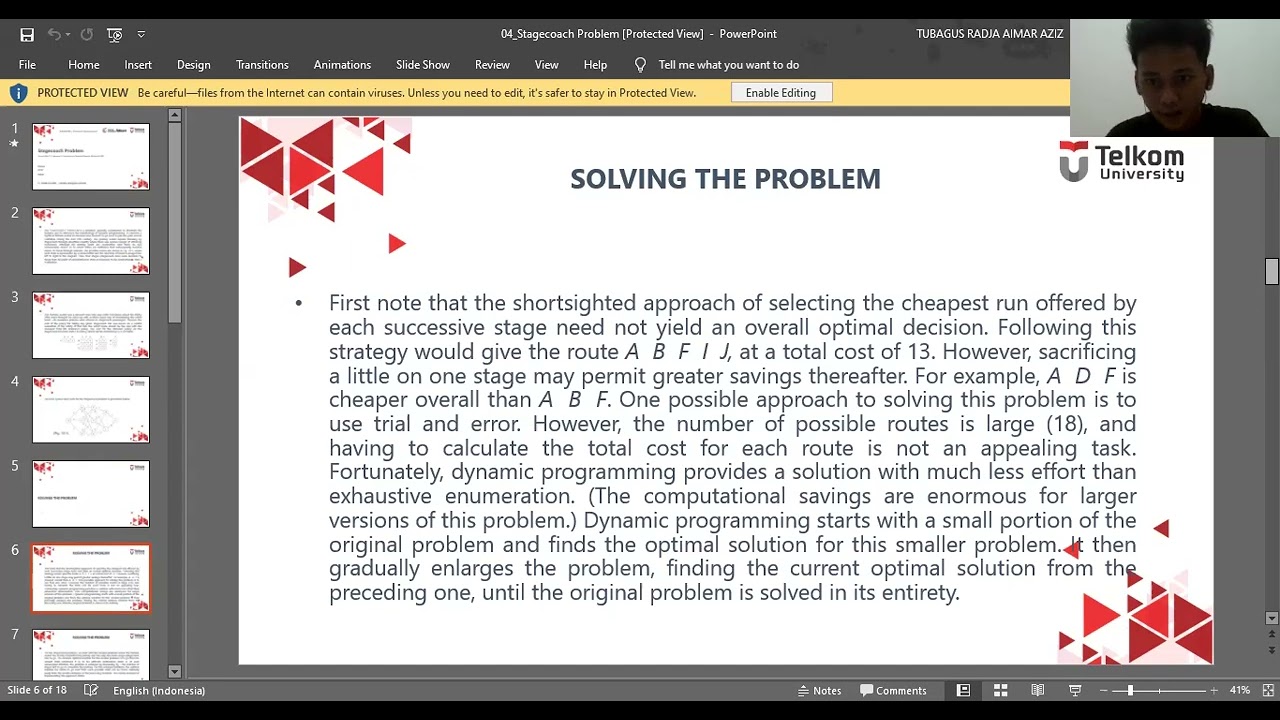Select slide 5 thumbnail
The image size is (1280, 720).
(91, 494)
